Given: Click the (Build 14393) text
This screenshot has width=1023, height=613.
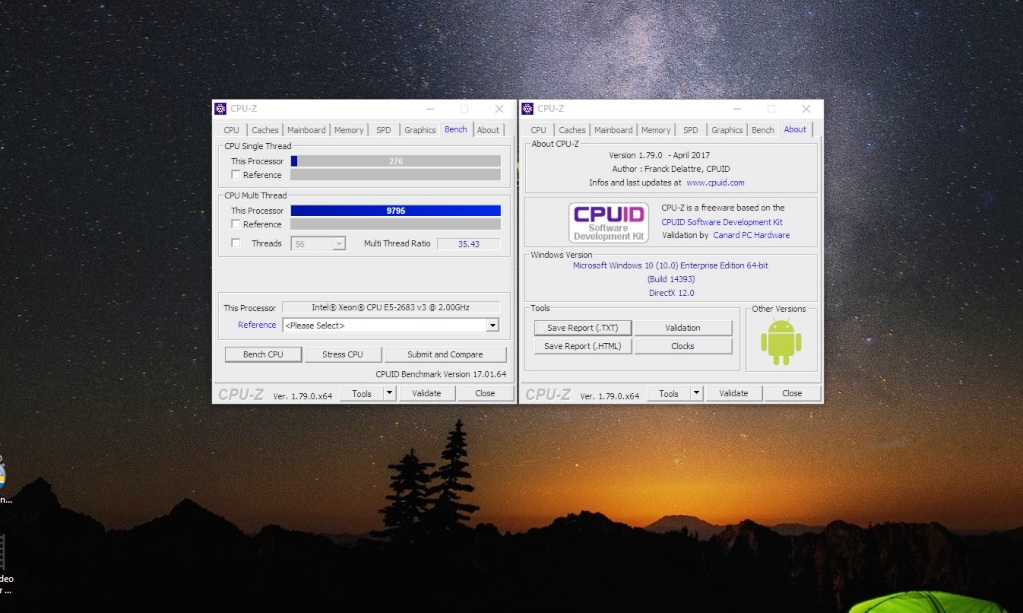Looking at the screenshot, I should pos(671,279).
